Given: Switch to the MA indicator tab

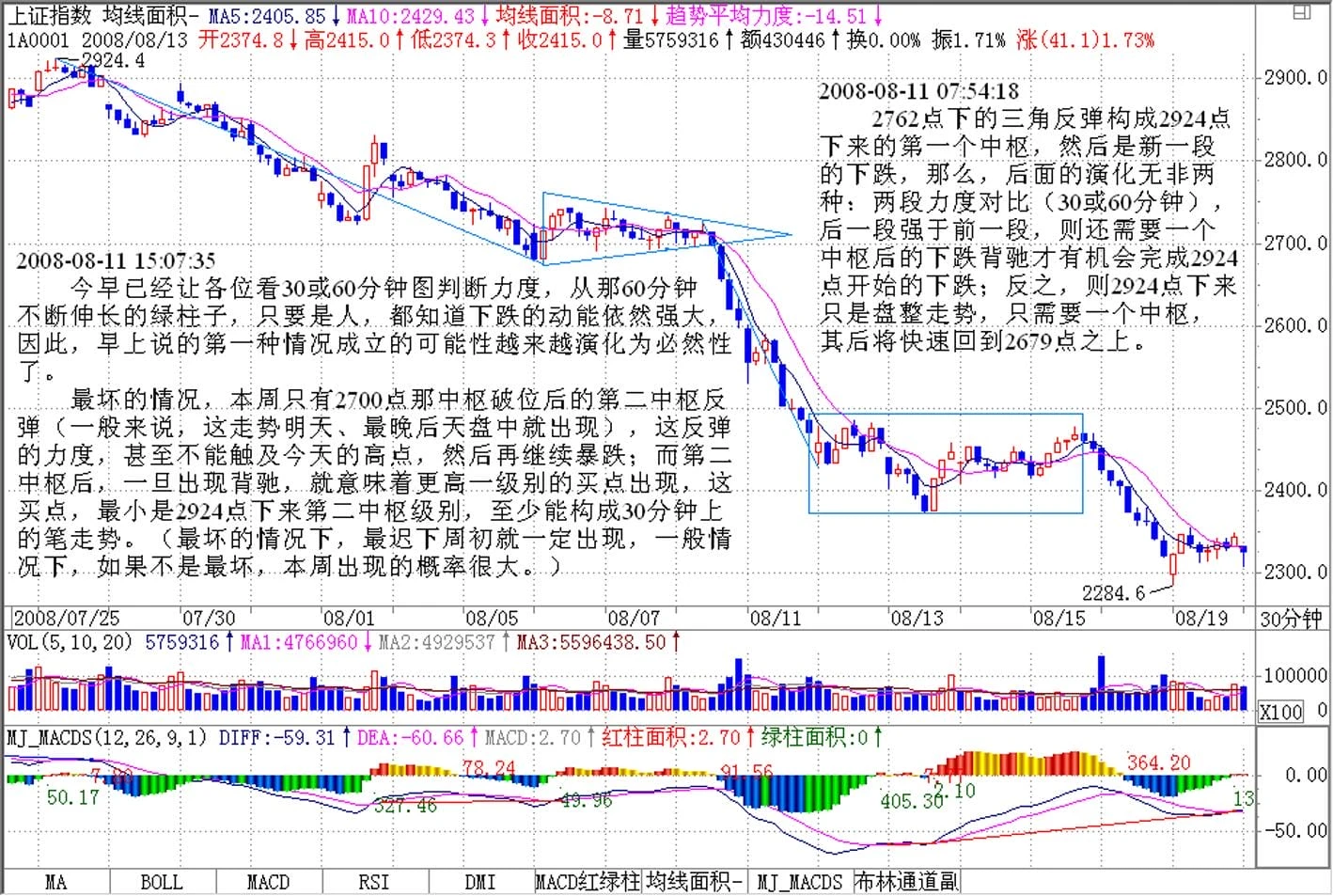Looking at the screenshot, I should coord(55,882).
